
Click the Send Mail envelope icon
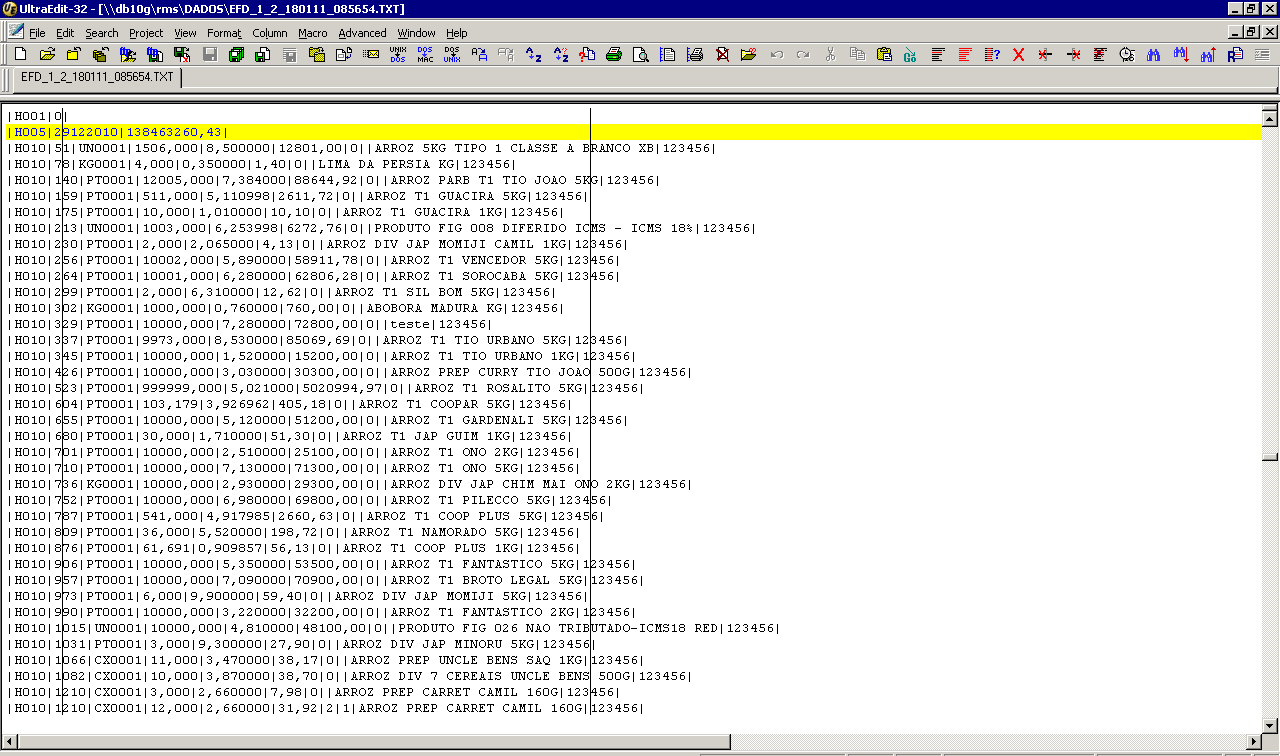(x=371, y=54)
